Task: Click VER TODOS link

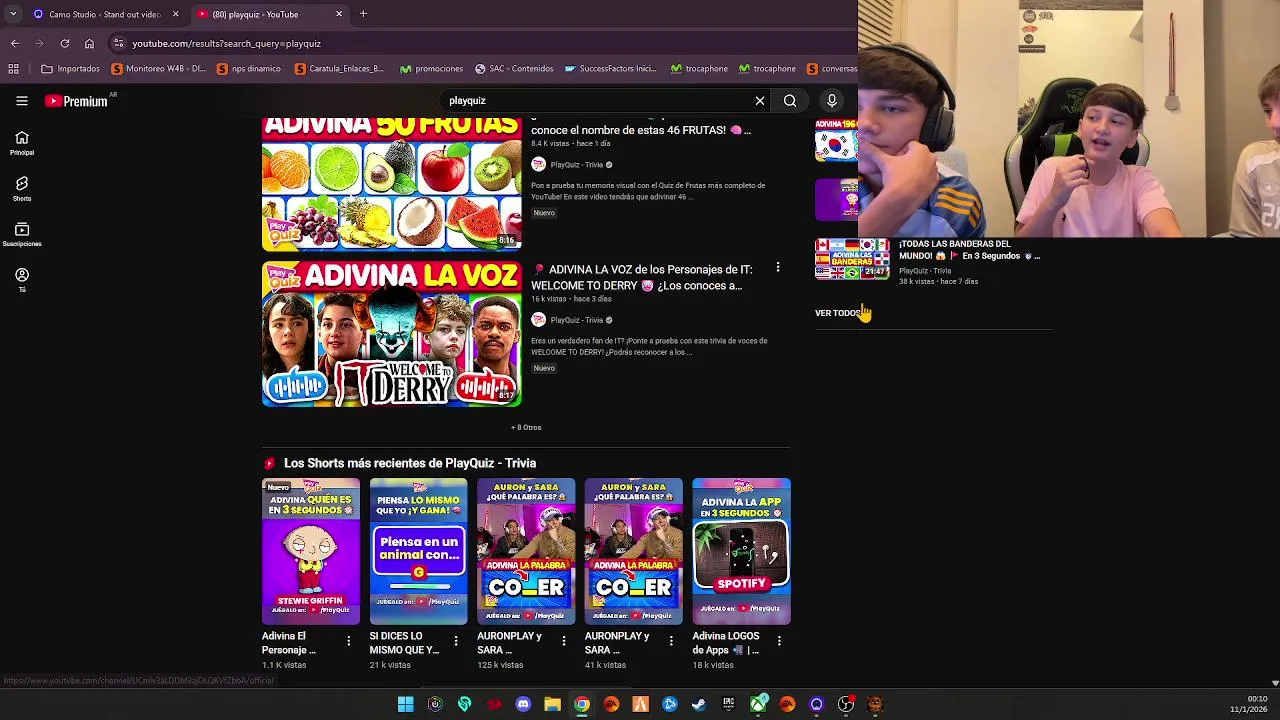Action: tap(838, 313)
